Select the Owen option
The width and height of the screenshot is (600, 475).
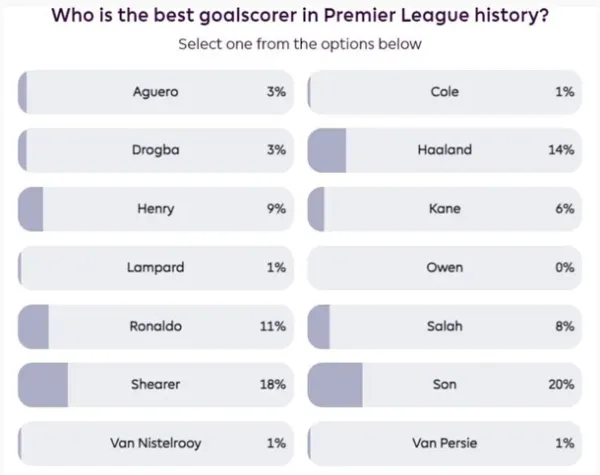point(444,267)
